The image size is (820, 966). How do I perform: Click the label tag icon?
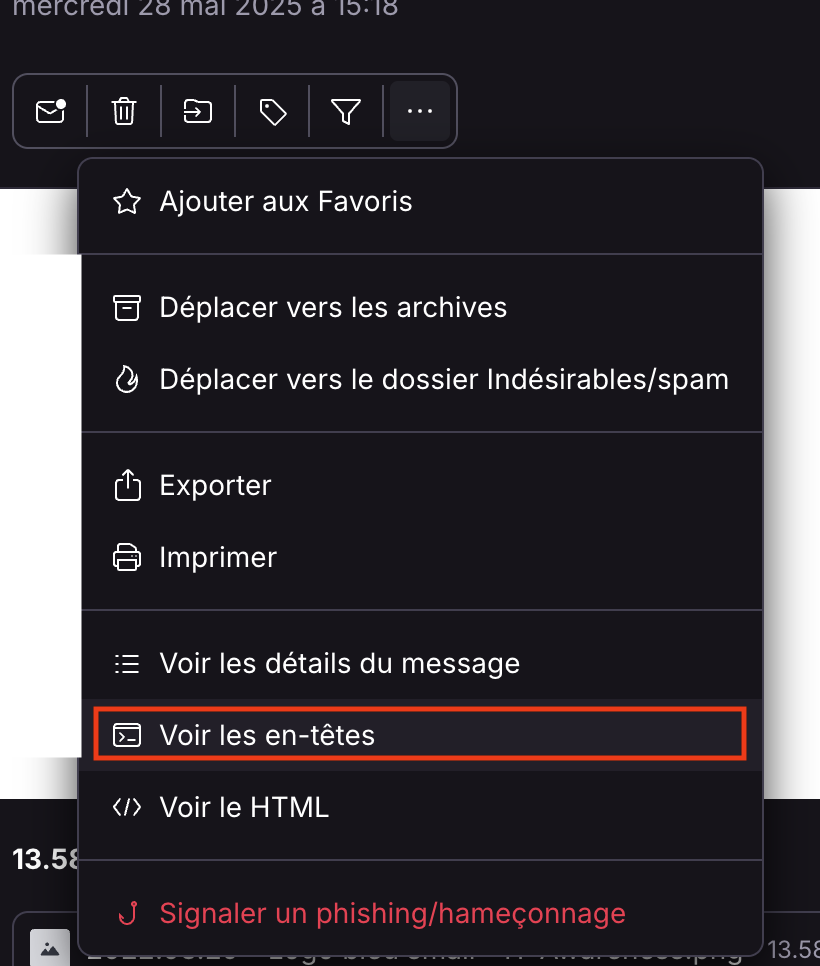click(x=272, y=111)
